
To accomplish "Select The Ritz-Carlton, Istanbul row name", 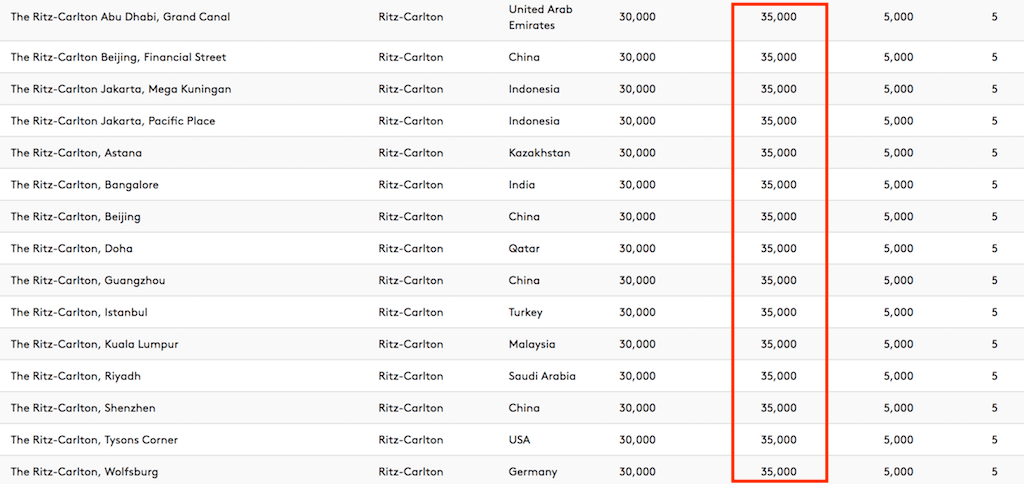I will pyautogui.click(x=79, y=312).
